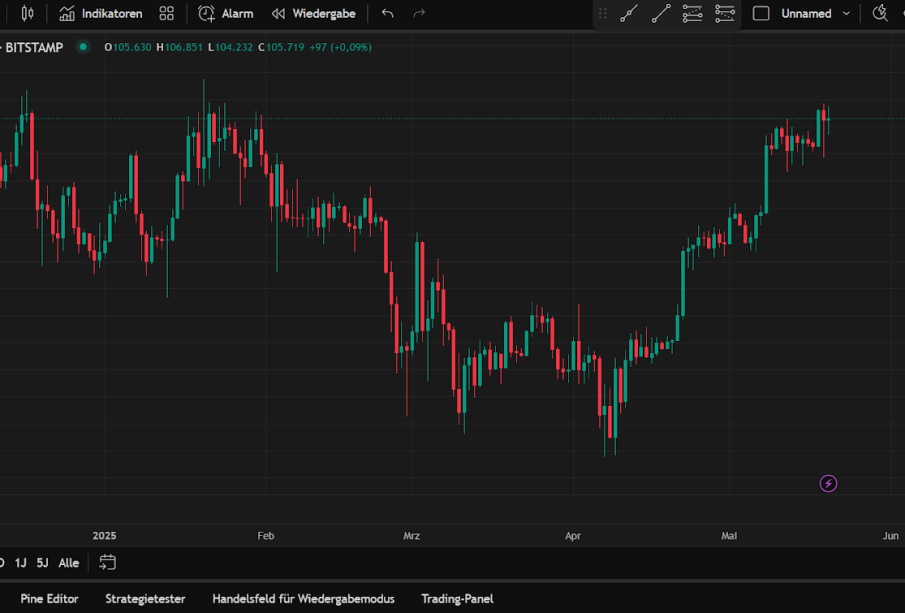Redo the last chart action
Screen dimensions: 905x613
point(420,14)
